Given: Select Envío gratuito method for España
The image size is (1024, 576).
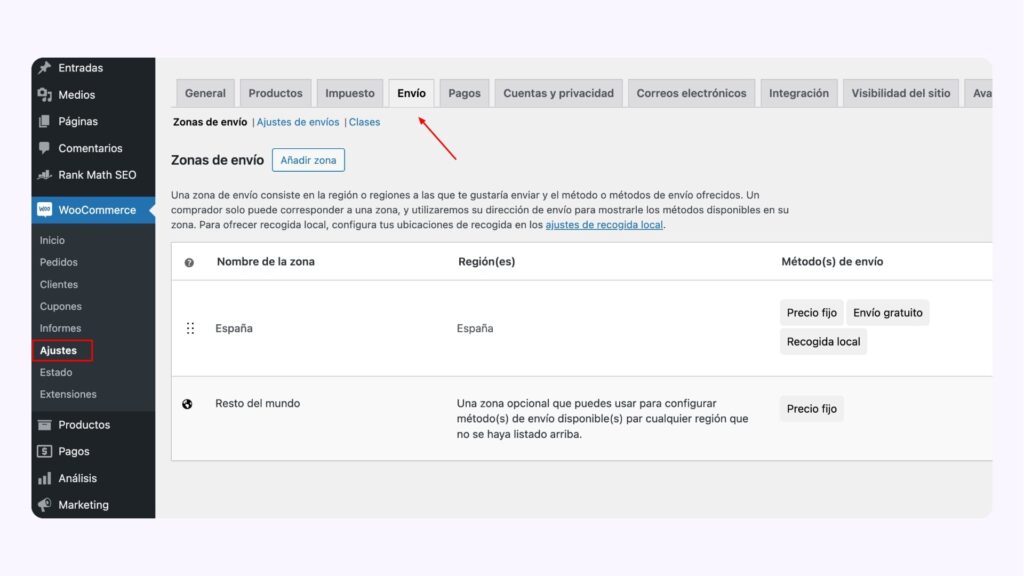Looking at the screenshot, I should pyautogui.click(x=887, y=312).
